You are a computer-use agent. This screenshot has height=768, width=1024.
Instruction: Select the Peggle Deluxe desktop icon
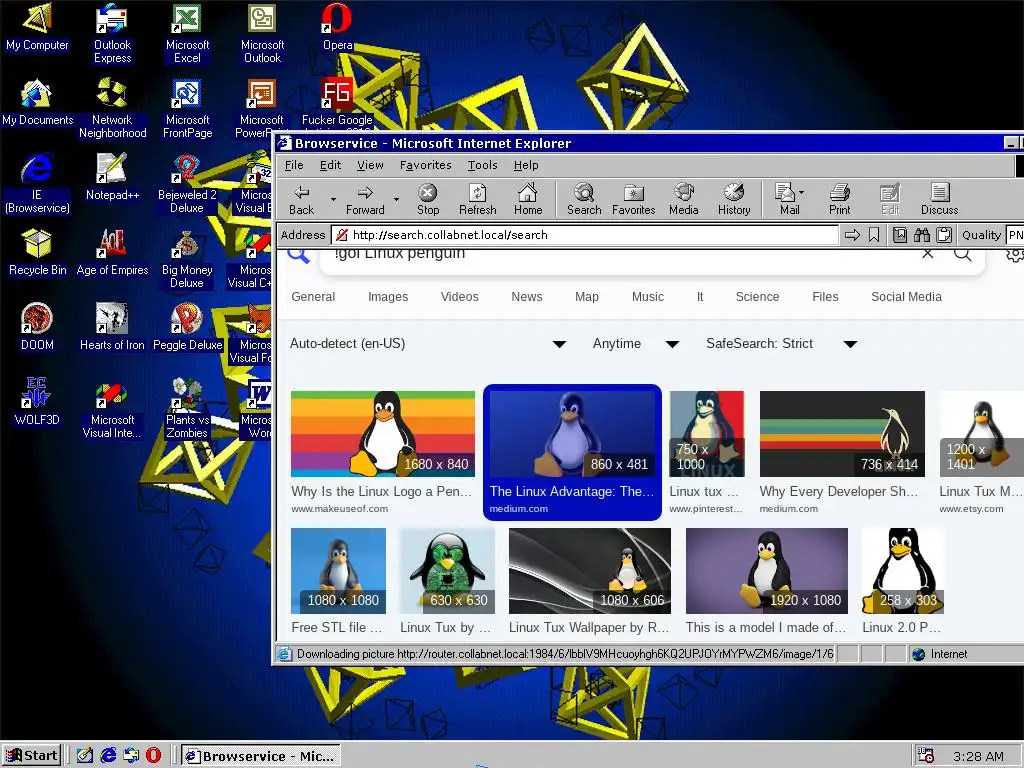187,327
